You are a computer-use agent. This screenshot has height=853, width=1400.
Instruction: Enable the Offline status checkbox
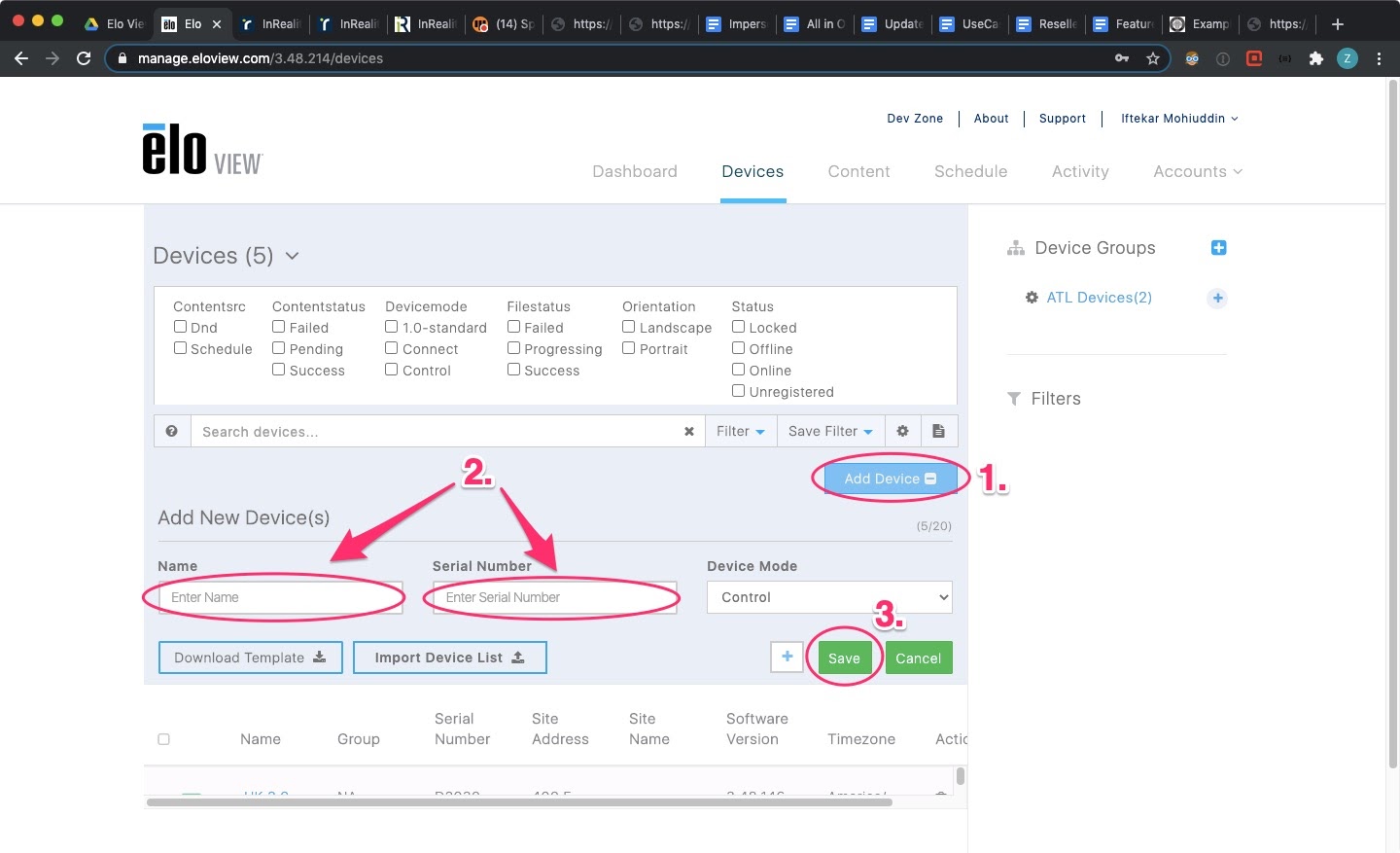[739, 348]
